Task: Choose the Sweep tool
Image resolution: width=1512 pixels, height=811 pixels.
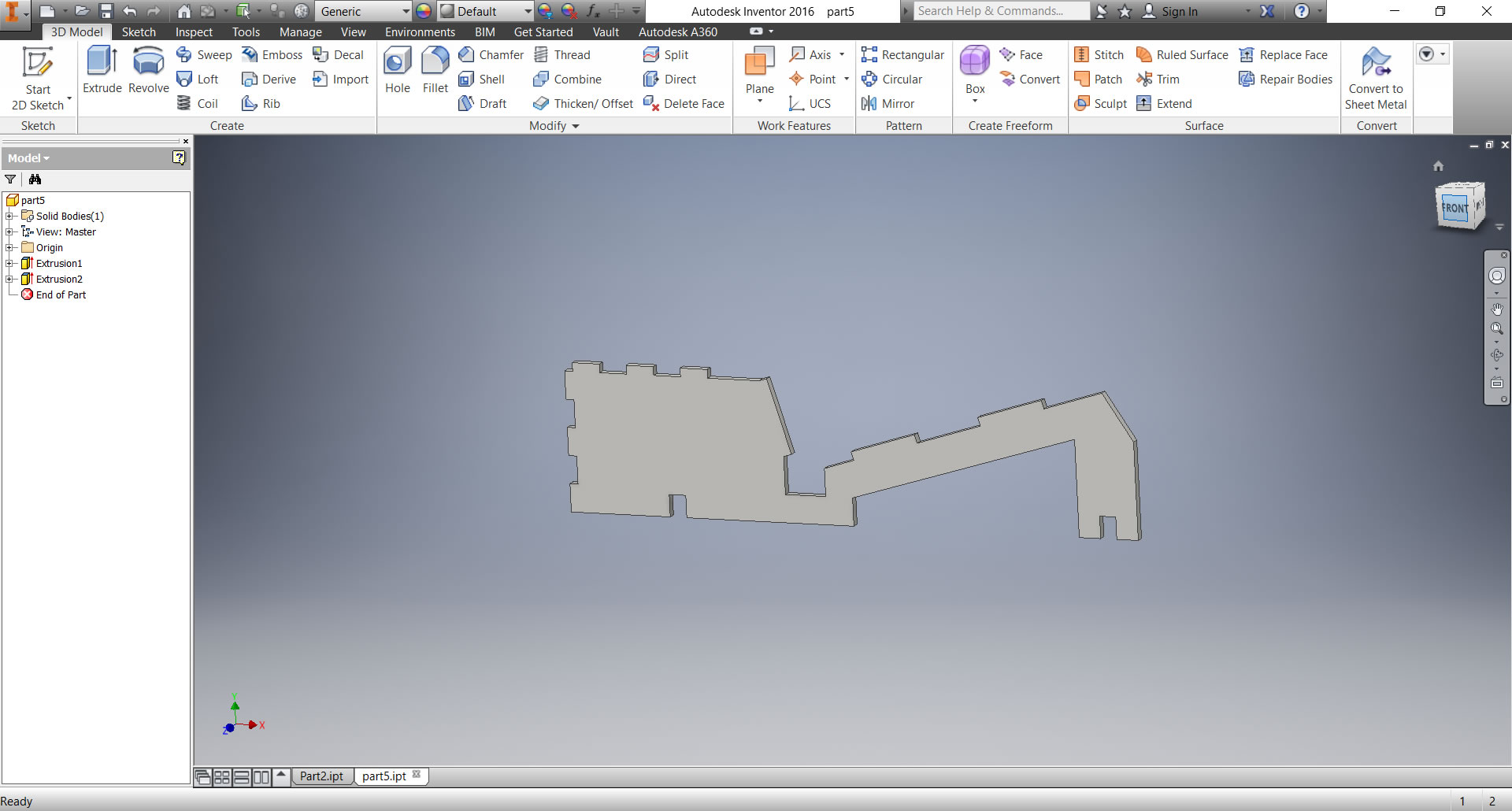Action: 204,54
